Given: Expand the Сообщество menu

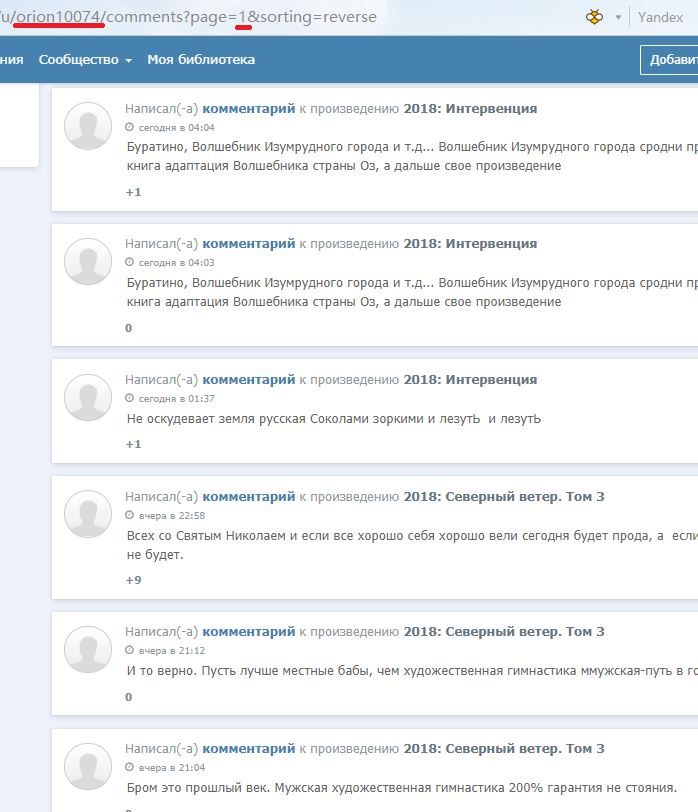Looking at the screenshot, I should pyautogui.click(x=85, y=60).
